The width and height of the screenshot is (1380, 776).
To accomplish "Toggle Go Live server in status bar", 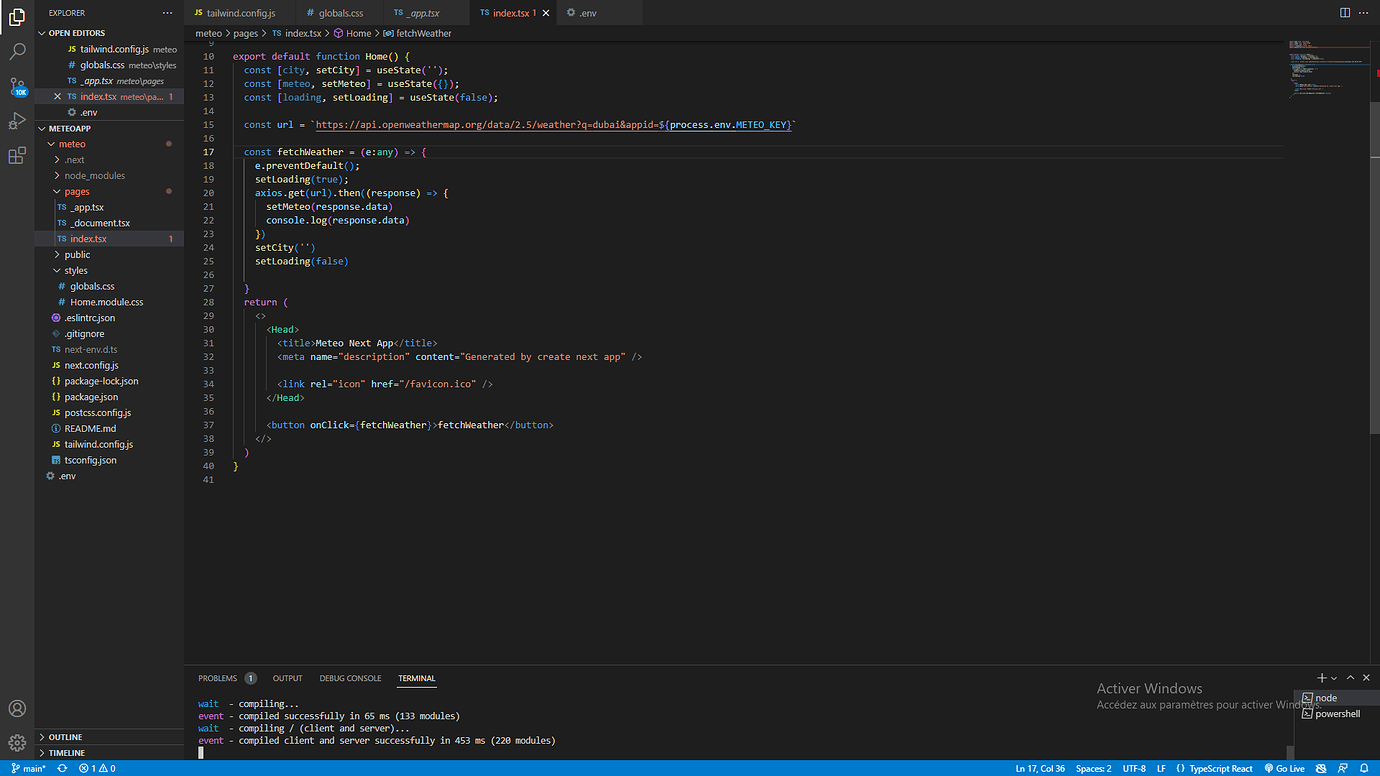I will 1285,768.
